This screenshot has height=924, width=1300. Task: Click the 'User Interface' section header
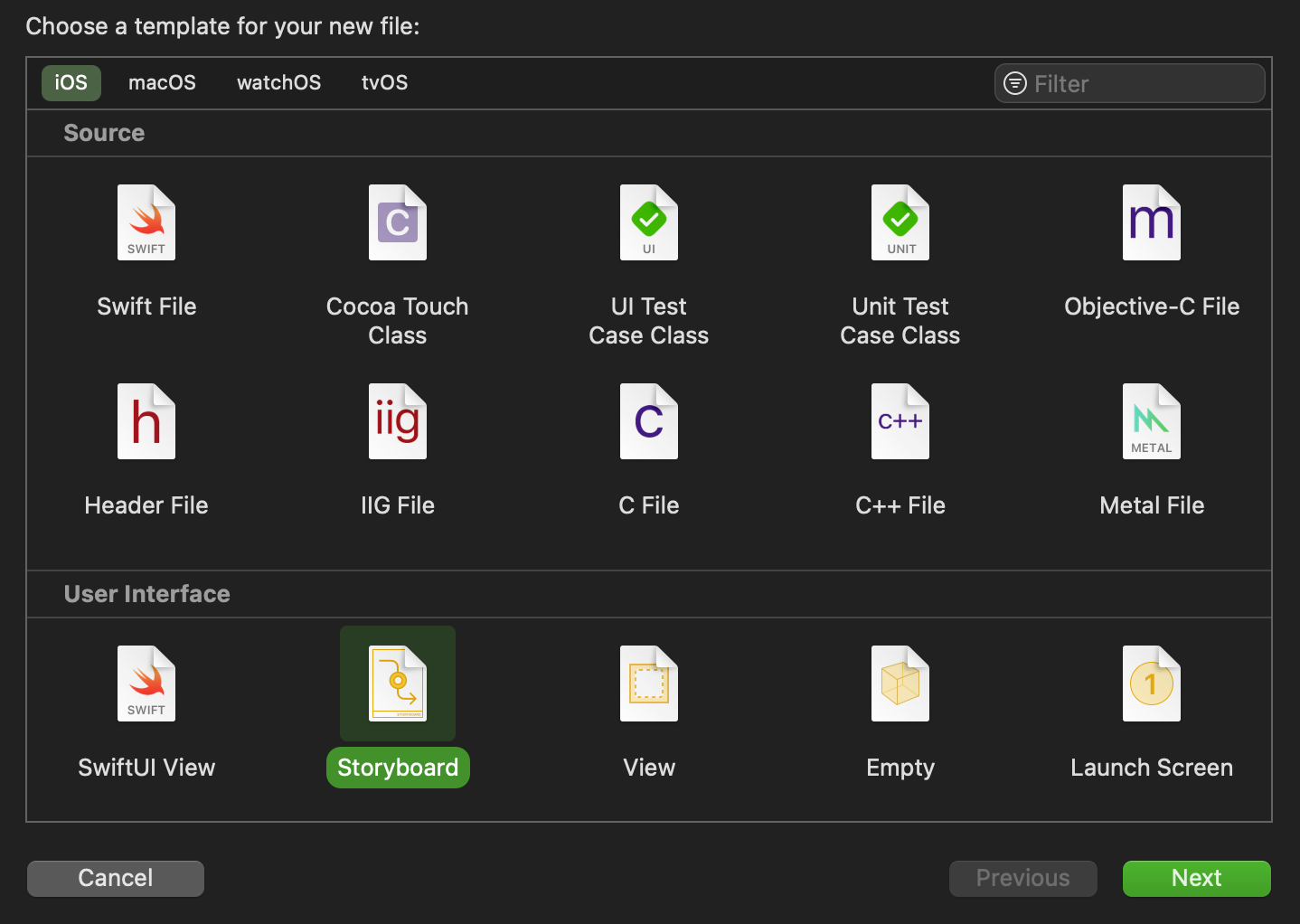click(x=146, y=594)
